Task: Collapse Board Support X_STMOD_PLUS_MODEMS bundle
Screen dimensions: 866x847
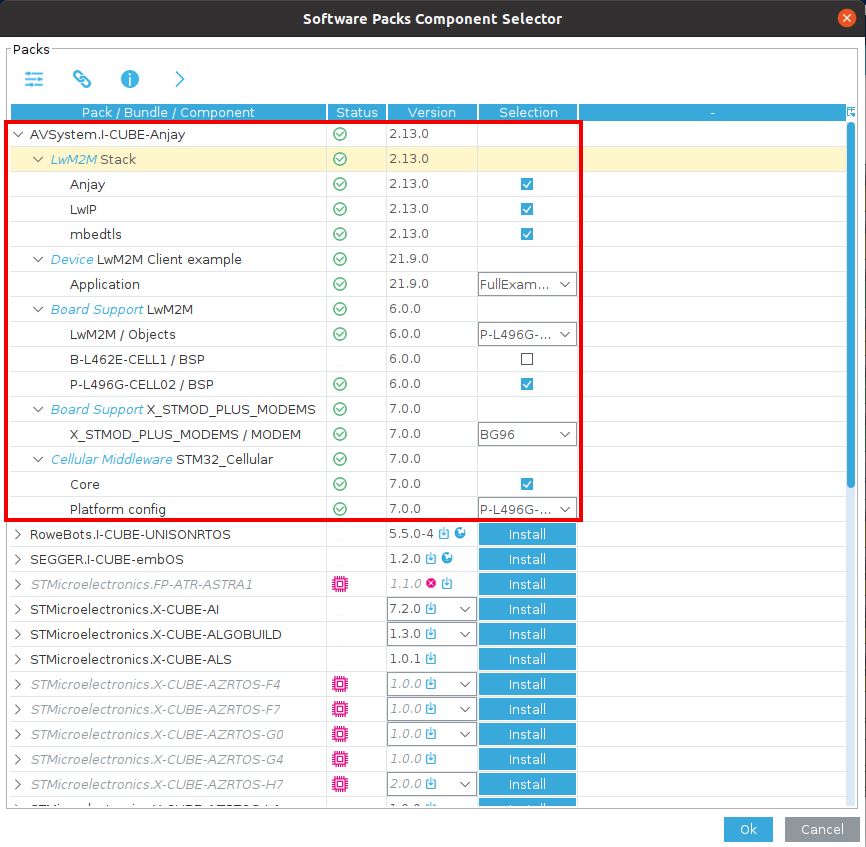Action: pyautogui.click(x=38, y=409)
